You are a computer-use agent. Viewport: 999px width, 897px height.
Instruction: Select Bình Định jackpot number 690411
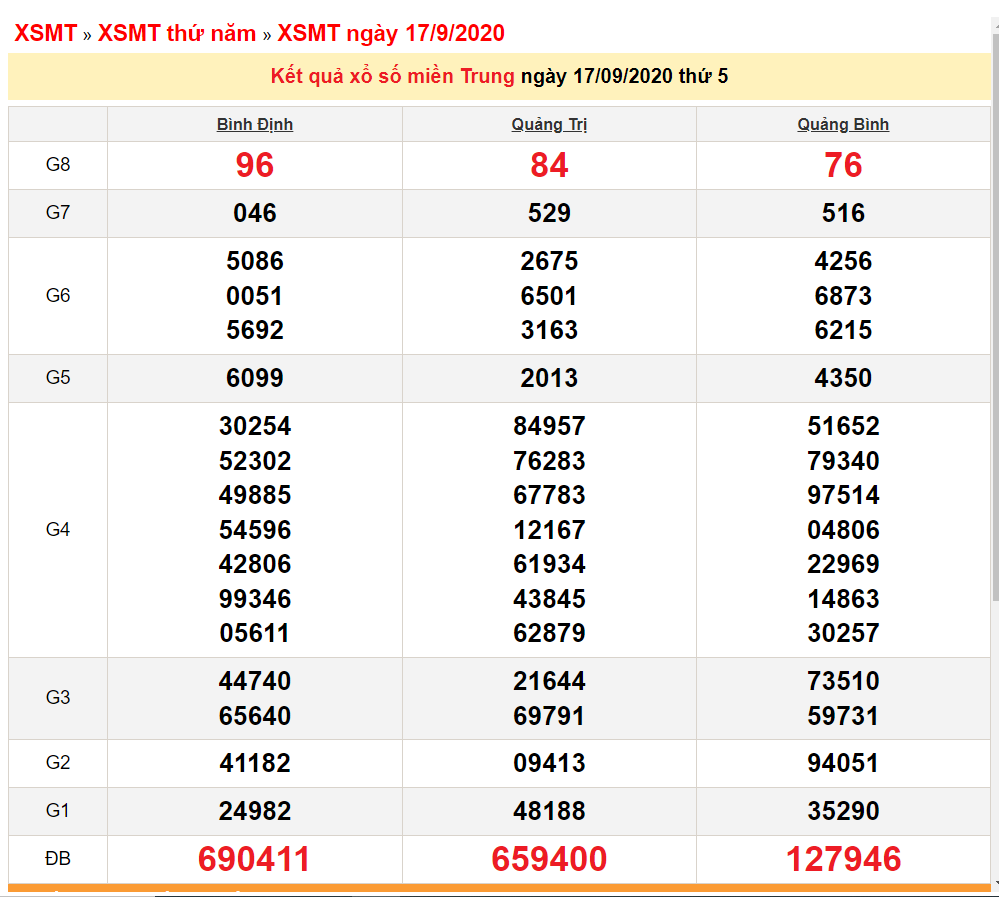[x=253, y=859]
